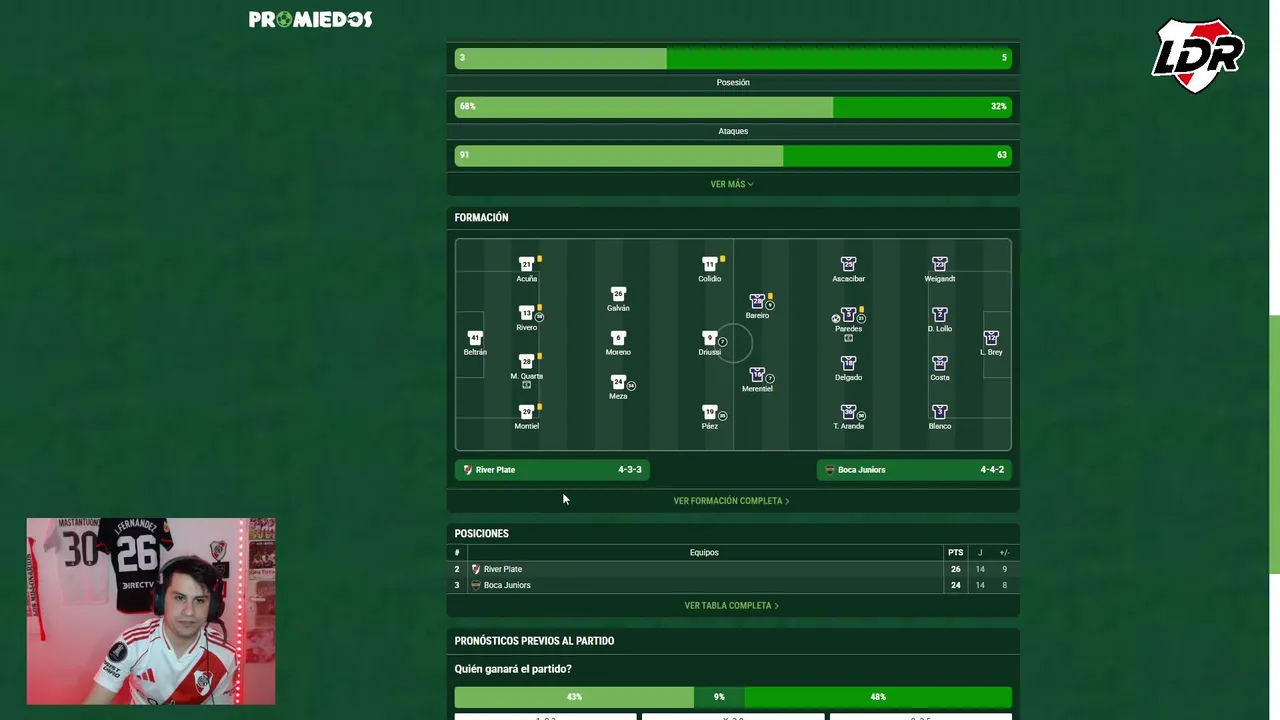Click the River Plate 4-3-3 formation button

[552, 470]
